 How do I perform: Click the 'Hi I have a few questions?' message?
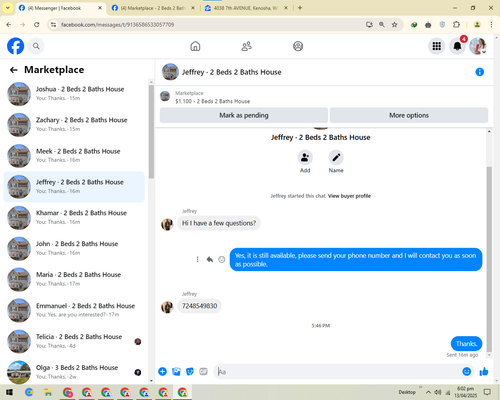pyautogui.click(x=219, y=223)
